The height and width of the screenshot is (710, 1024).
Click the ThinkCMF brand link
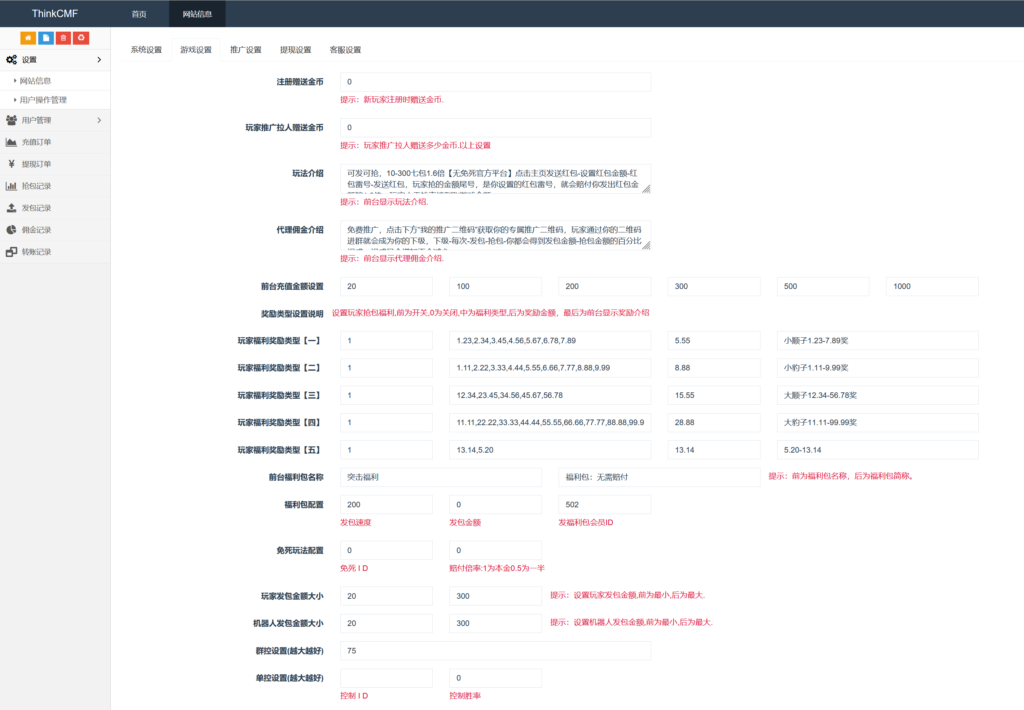point(55,14)
